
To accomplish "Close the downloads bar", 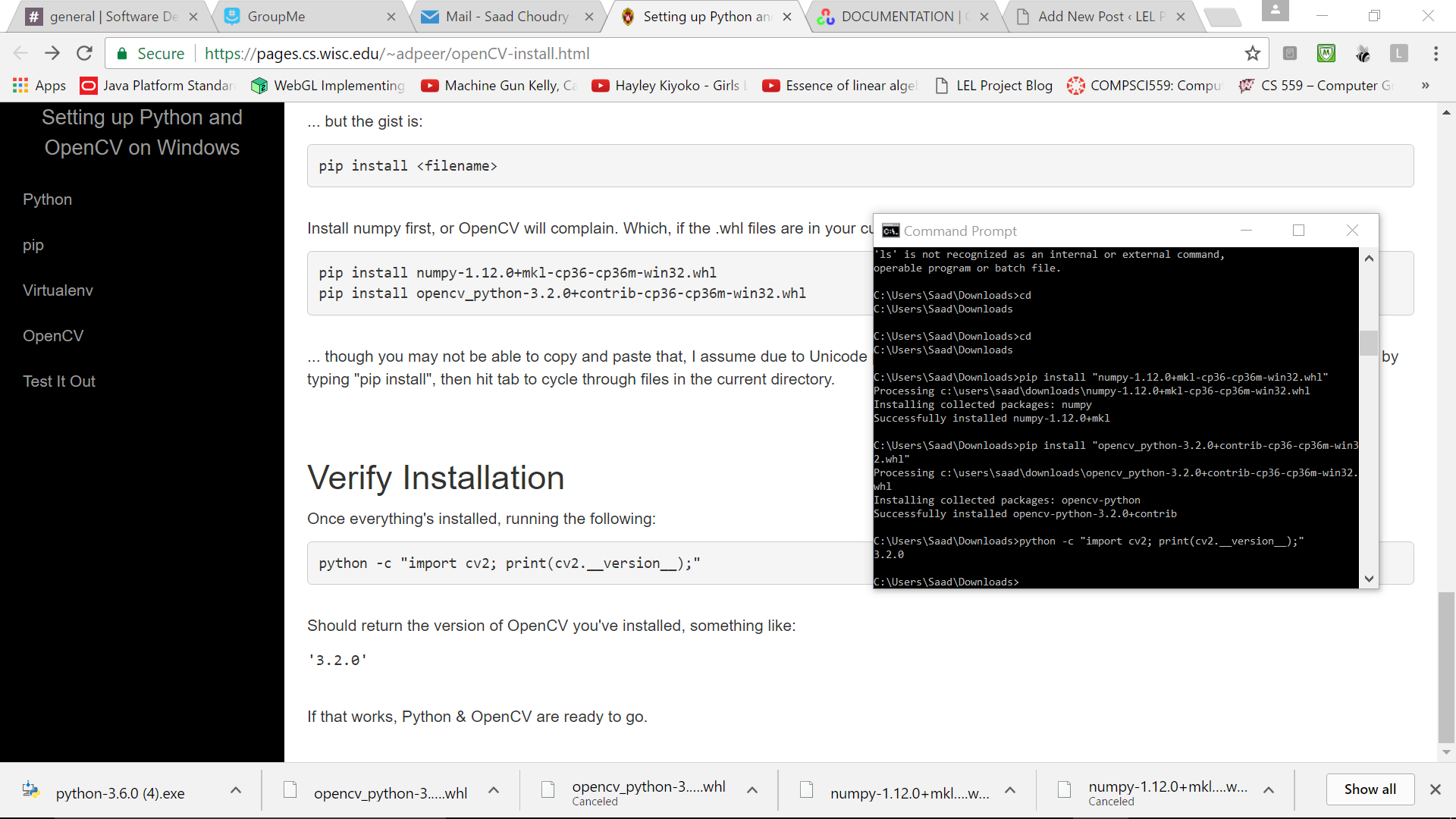I will 1435,789.
